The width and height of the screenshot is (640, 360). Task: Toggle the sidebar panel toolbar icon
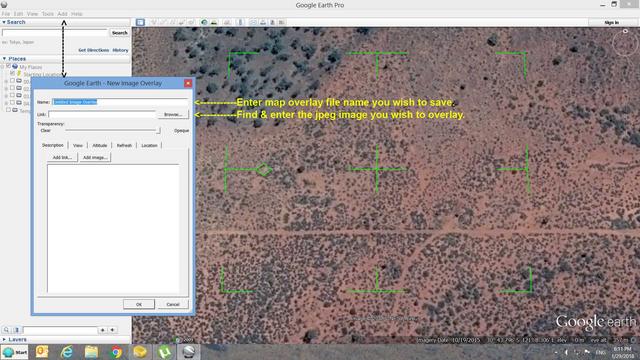[140, 22]
